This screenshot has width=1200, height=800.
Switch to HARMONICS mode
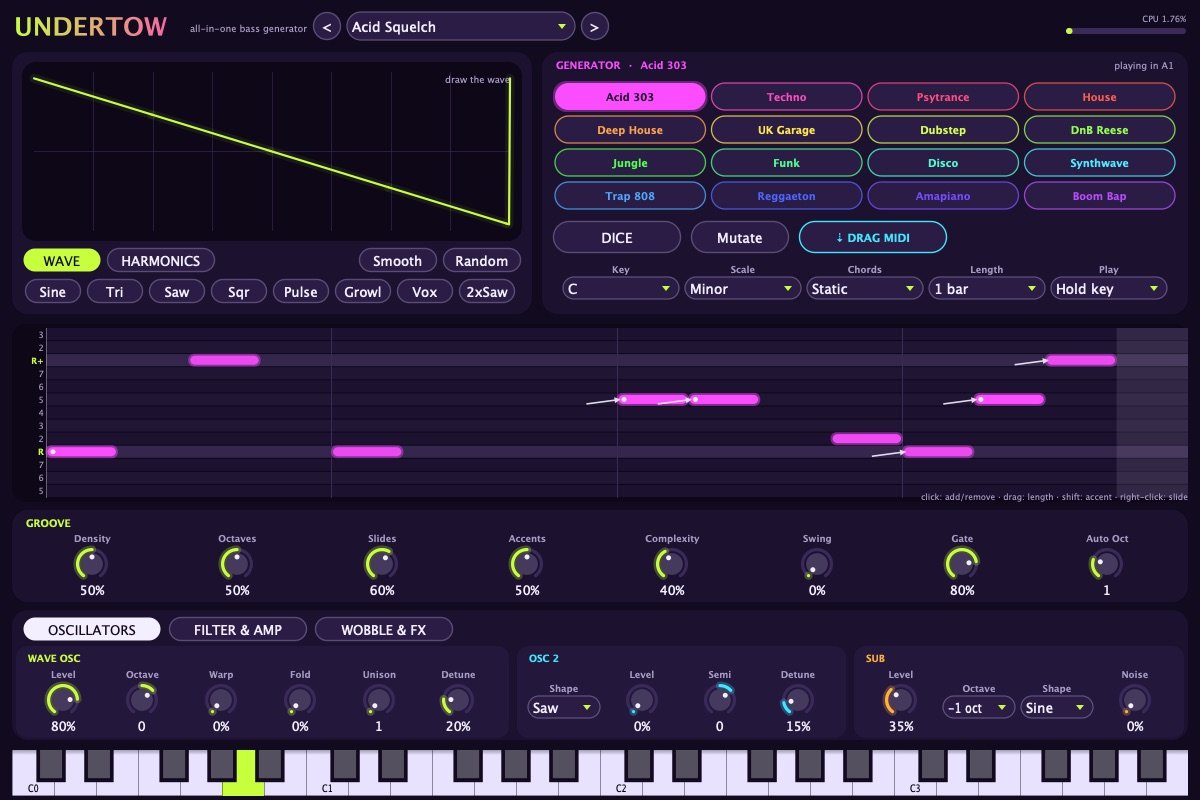click(x=161, y=261)
